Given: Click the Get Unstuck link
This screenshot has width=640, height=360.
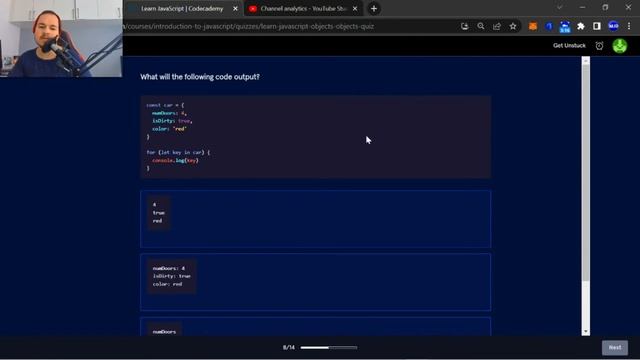Looking at the screenshot, I should coord(569,46).
